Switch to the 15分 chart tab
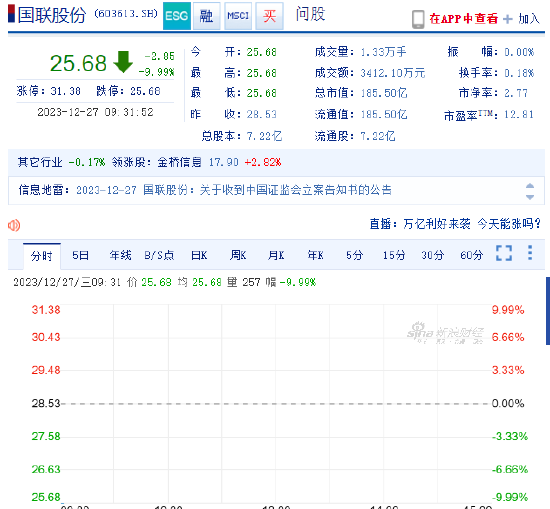 pos(394,255)
